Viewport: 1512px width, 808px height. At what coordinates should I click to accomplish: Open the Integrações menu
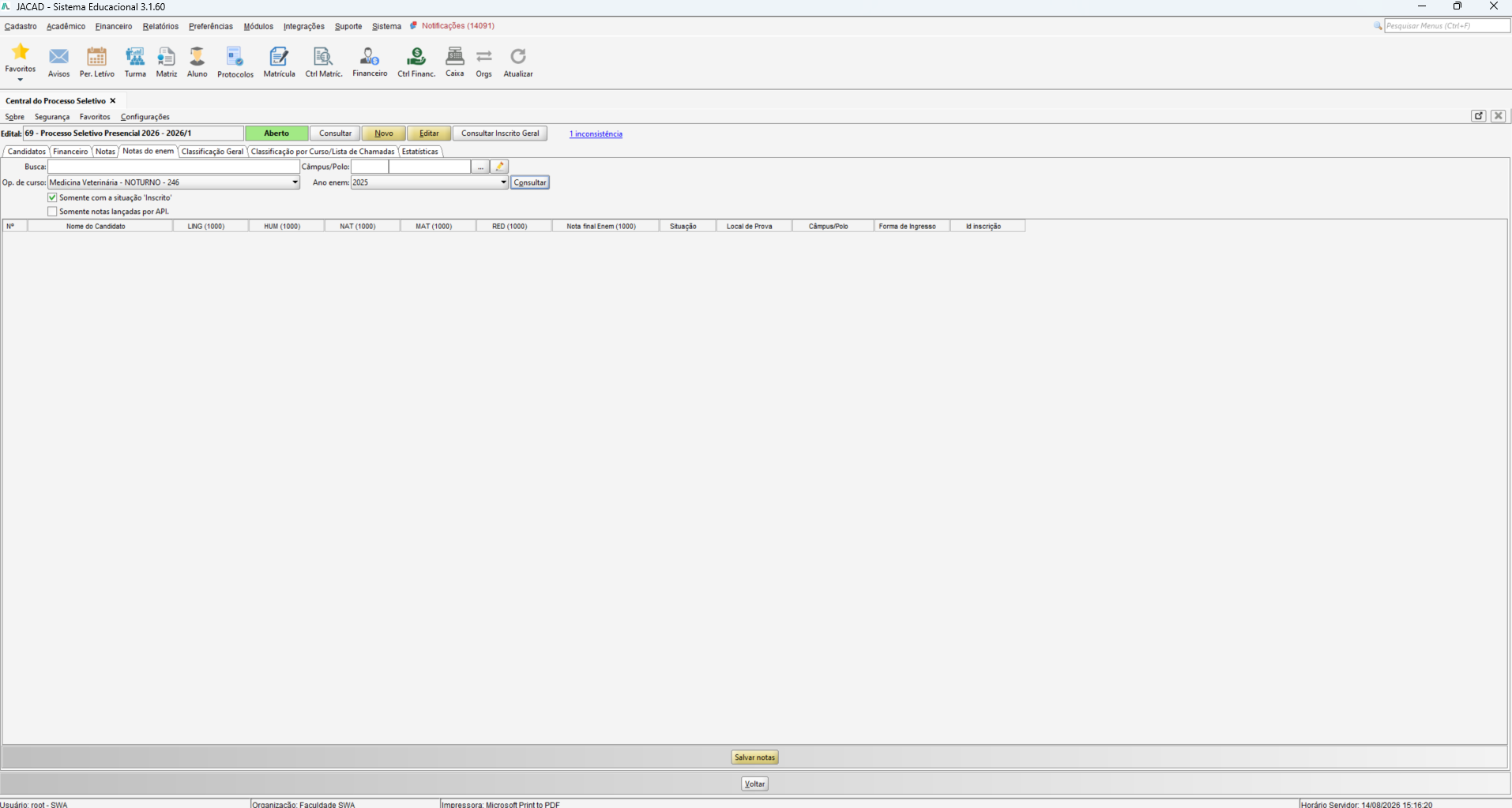[x=304, y=26]
